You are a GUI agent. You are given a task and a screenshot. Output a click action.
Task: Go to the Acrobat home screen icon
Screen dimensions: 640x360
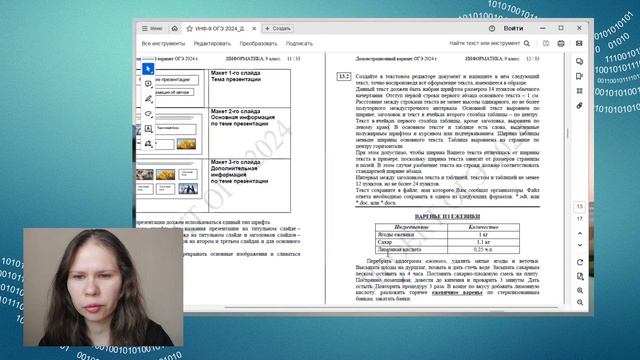(175, 29)
